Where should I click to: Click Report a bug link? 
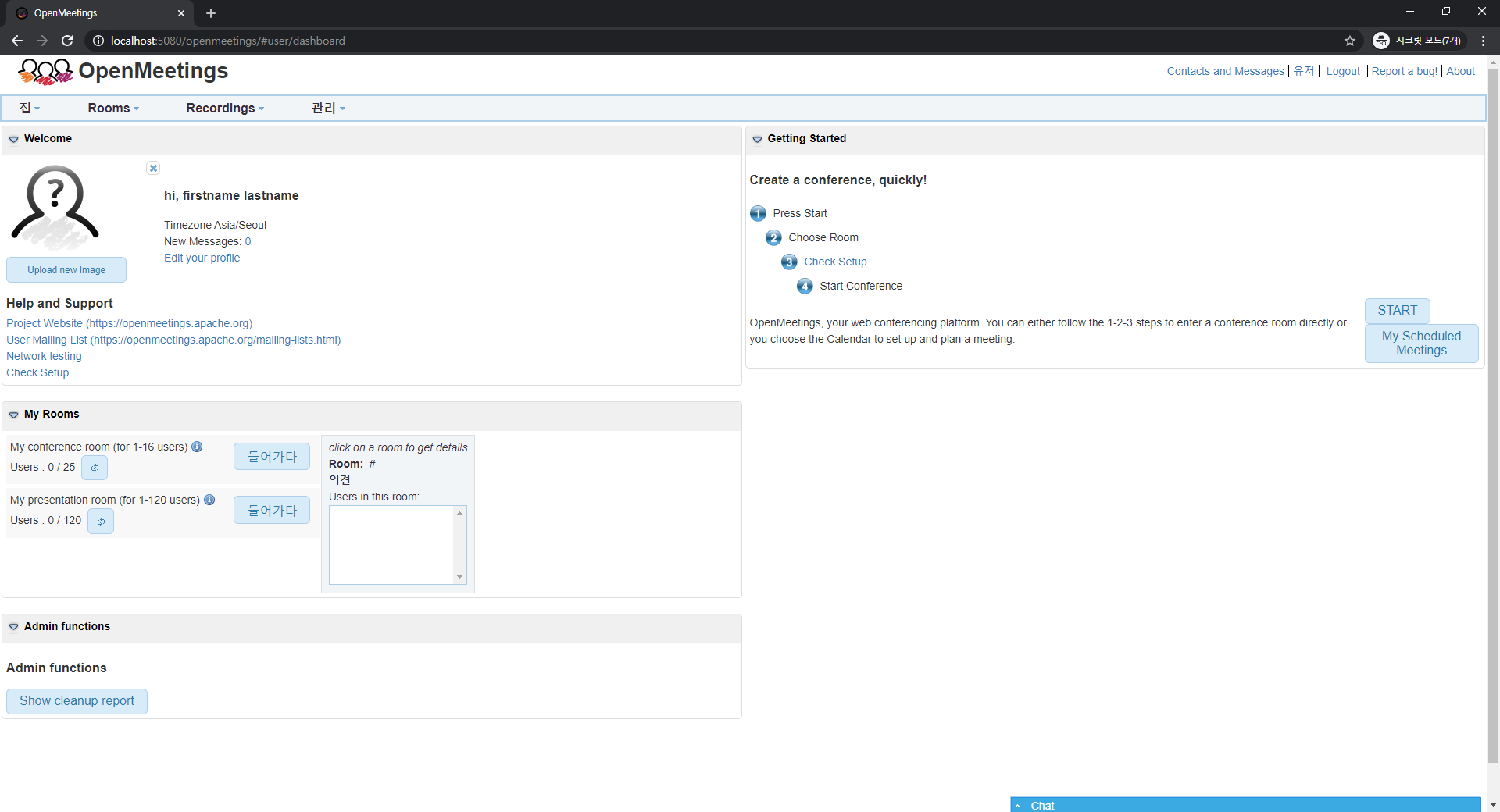pyautogui.click(x=1404, y=71)
